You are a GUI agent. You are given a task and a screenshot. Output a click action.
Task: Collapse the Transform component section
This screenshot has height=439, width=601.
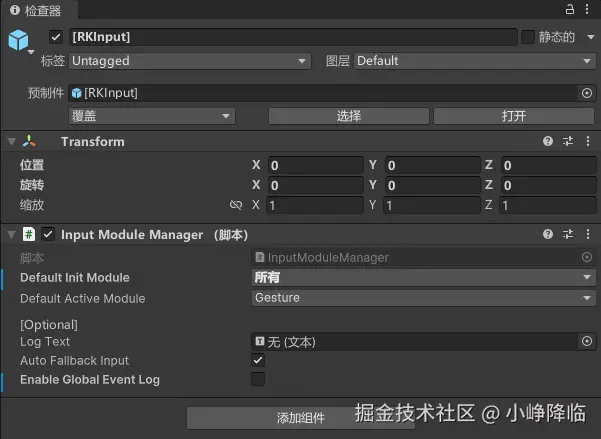pyautogui.click(x=11, y=142)
